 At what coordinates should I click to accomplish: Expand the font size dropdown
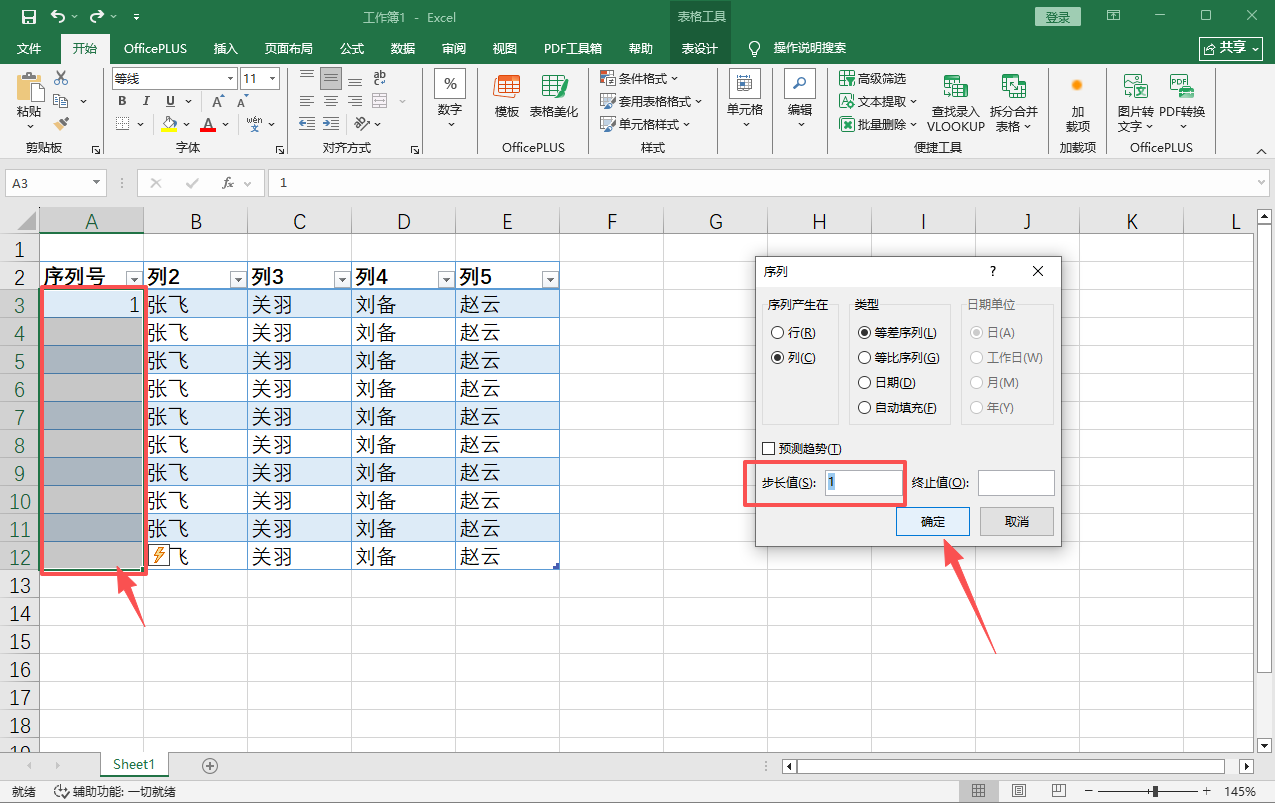(x=273, y=78)
